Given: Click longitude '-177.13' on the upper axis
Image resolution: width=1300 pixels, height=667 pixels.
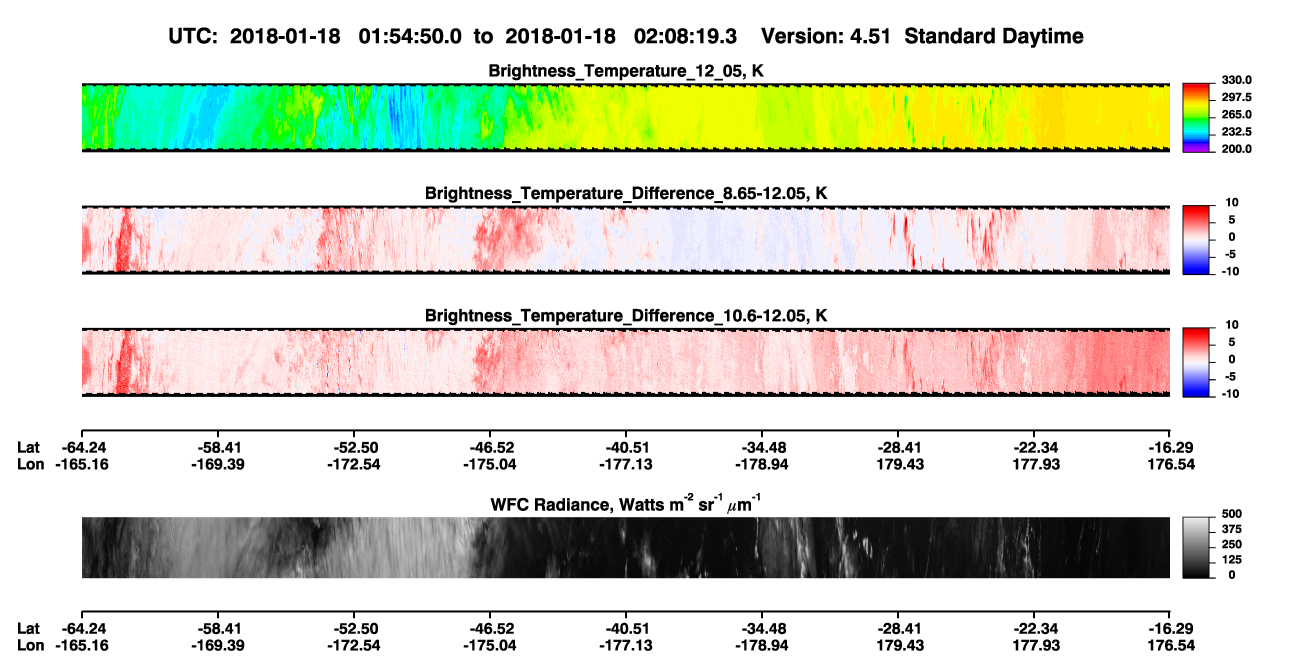Looking at the screenshot, I should (626, 464).
